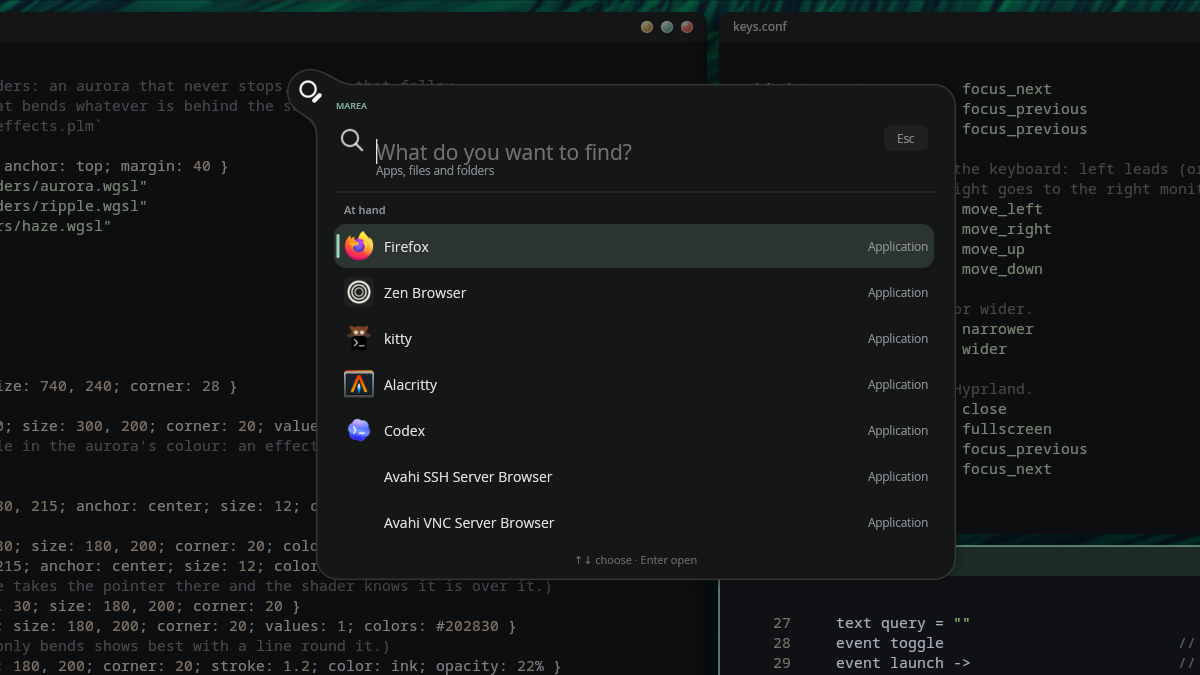This screenshot has height=675, width=1200.
Task: Click the 'aurora.wgsl' line in the left editor
Action: (74, 186)
